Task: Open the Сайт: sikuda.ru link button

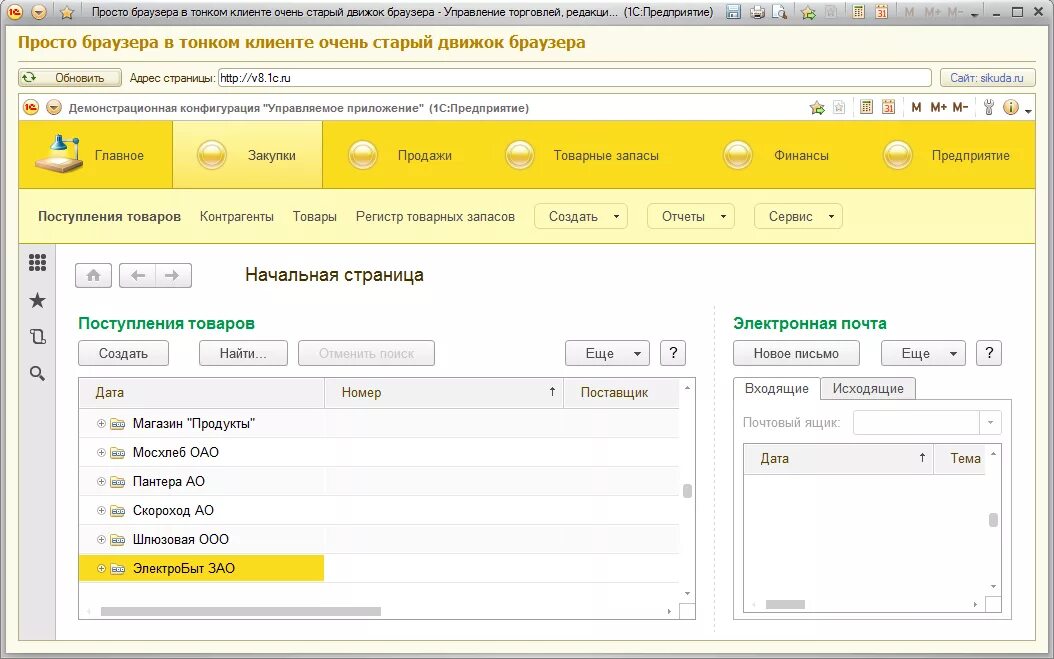Action: click(986, 78)
